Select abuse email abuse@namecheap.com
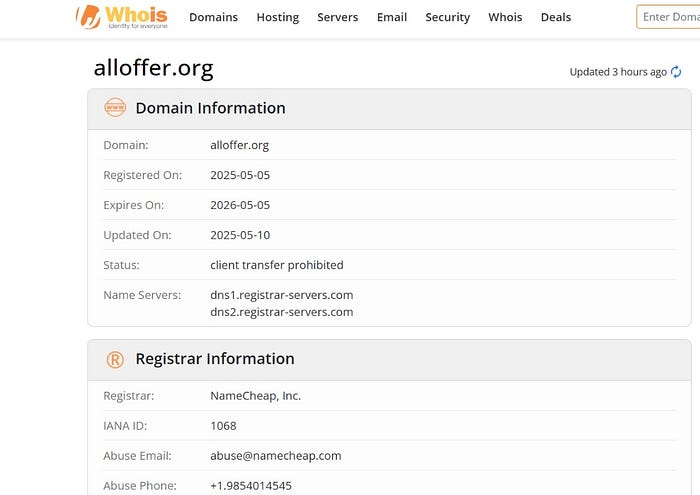 (276, 456)
